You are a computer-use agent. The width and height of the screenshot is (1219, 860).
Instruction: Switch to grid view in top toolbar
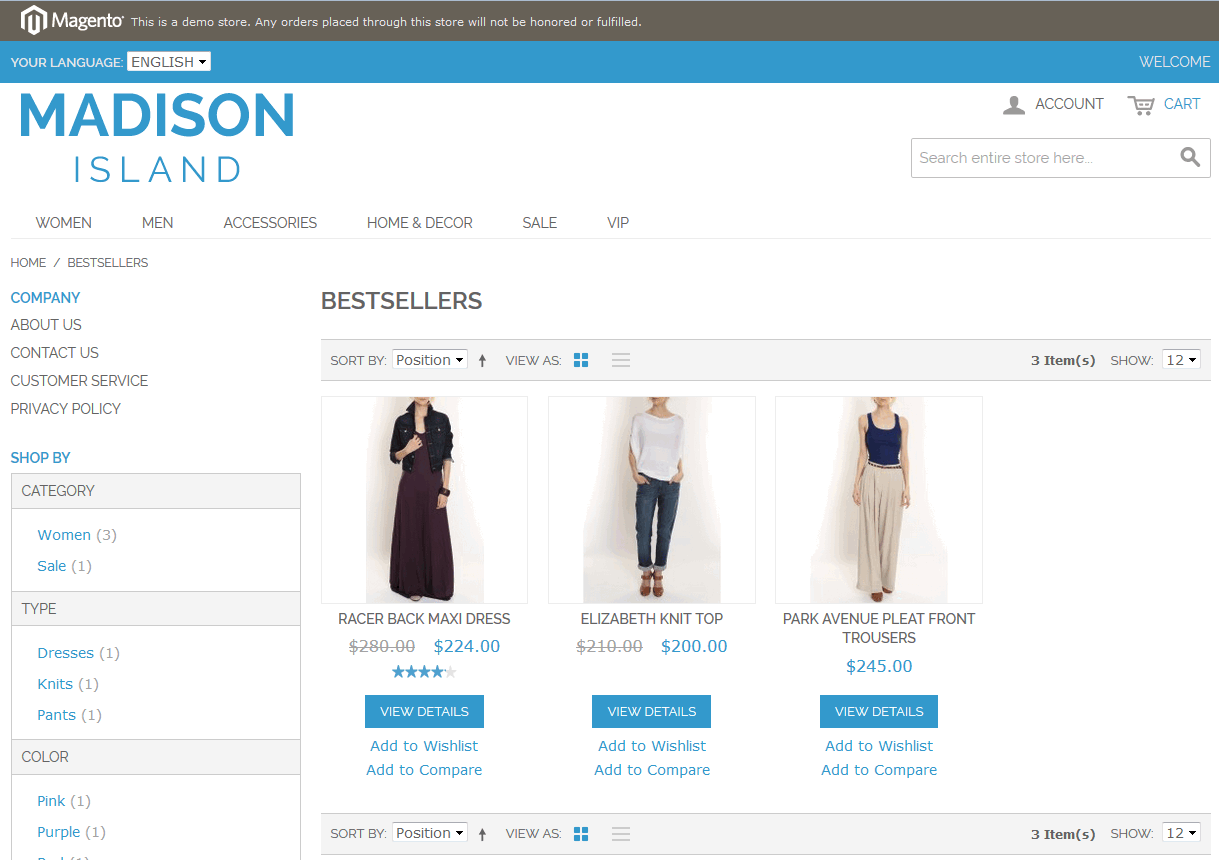tap(581, 360)
